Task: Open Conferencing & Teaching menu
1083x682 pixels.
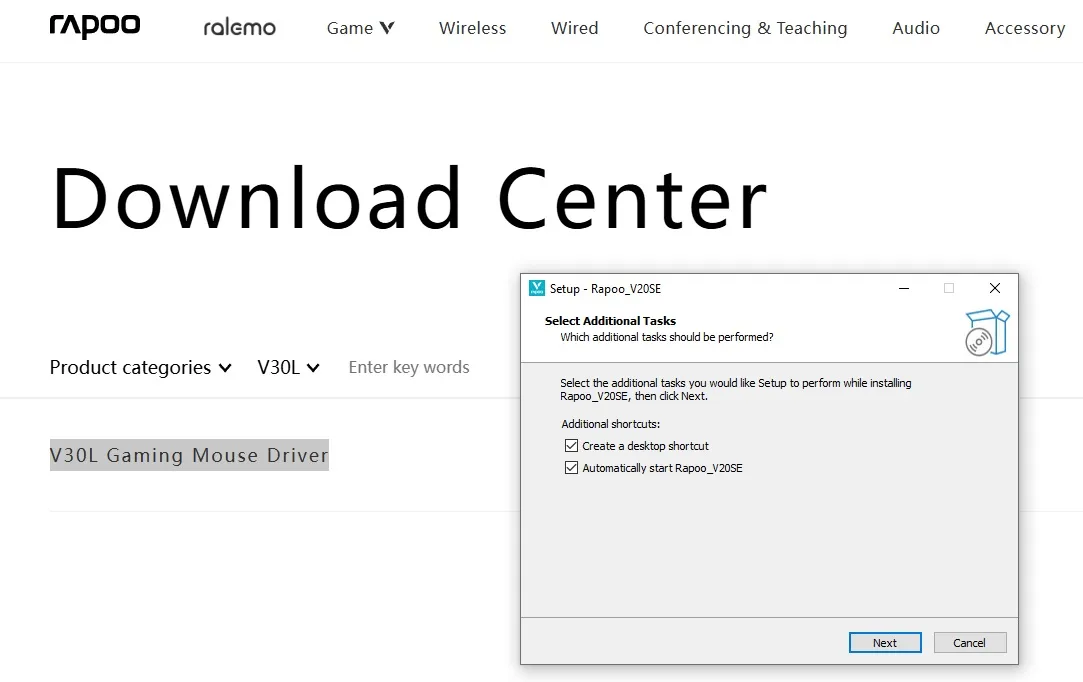Action: point(745,28)
